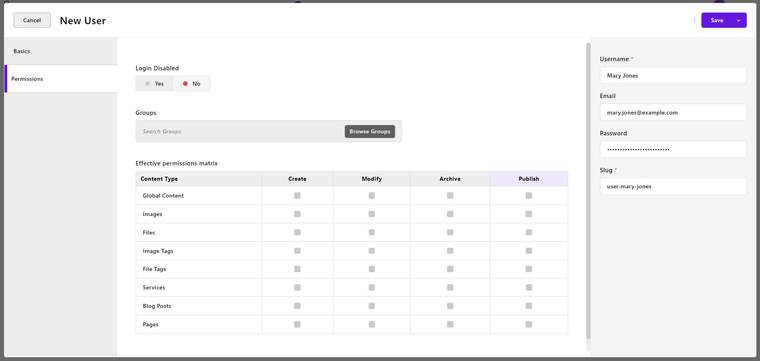Click the Username field with Mary Jones
760x361 pixels.
673,76
